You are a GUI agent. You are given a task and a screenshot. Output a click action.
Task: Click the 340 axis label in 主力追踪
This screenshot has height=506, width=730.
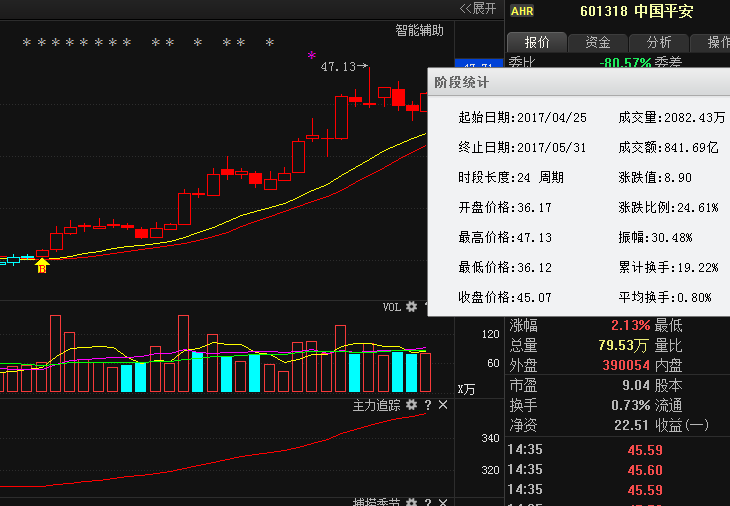(x=490, y=438)
